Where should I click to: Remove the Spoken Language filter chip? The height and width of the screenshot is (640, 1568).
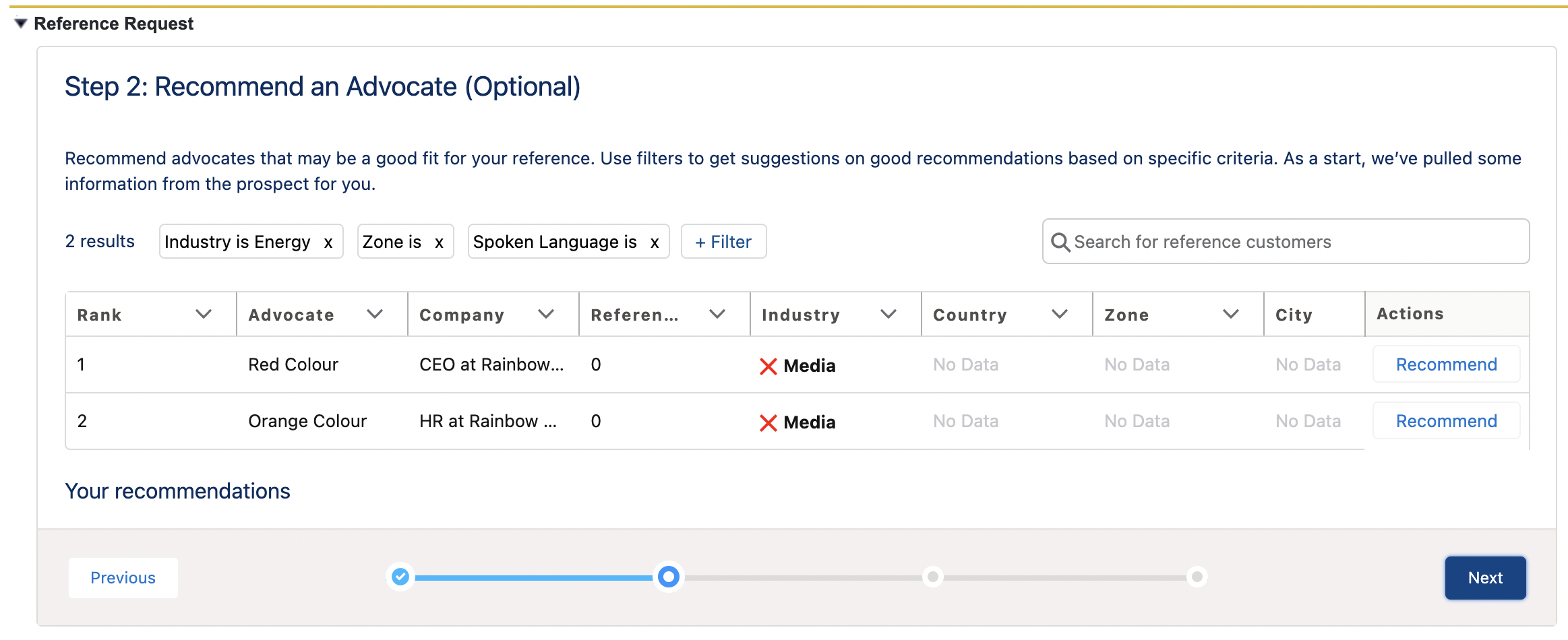tap(654, 243)
